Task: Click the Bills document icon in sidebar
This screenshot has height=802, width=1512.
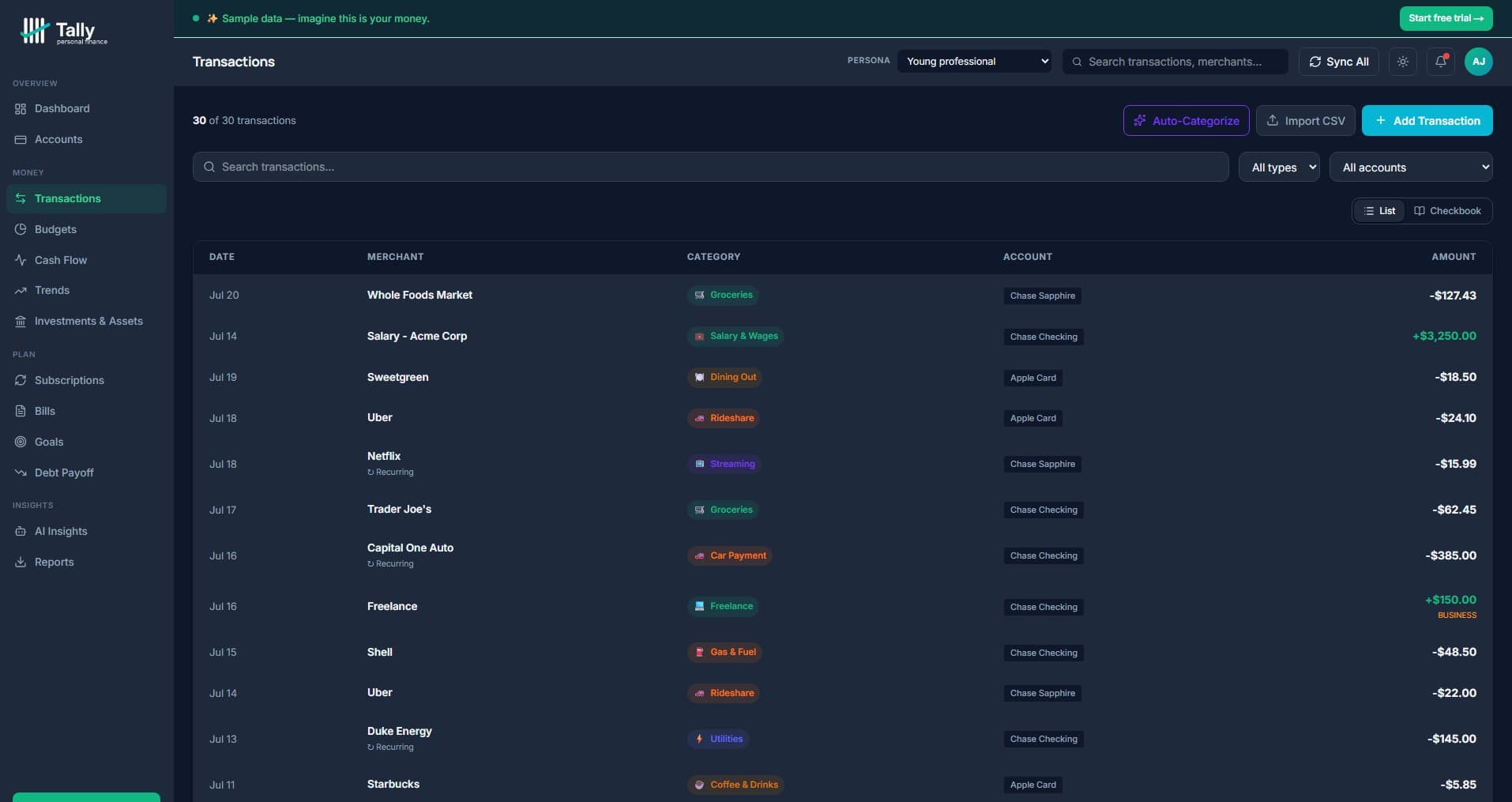Action: tap(21, 412)
